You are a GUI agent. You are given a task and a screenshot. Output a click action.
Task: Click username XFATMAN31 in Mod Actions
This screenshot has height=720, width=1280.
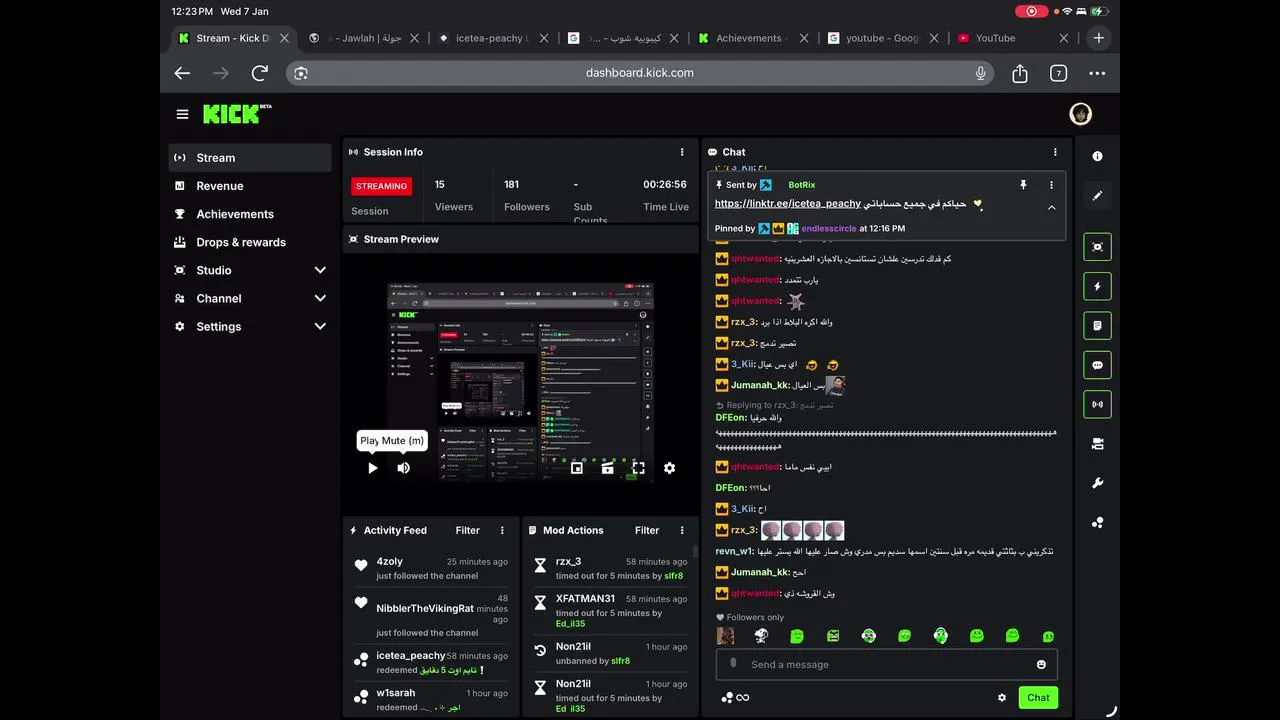[x=585, y=599]
